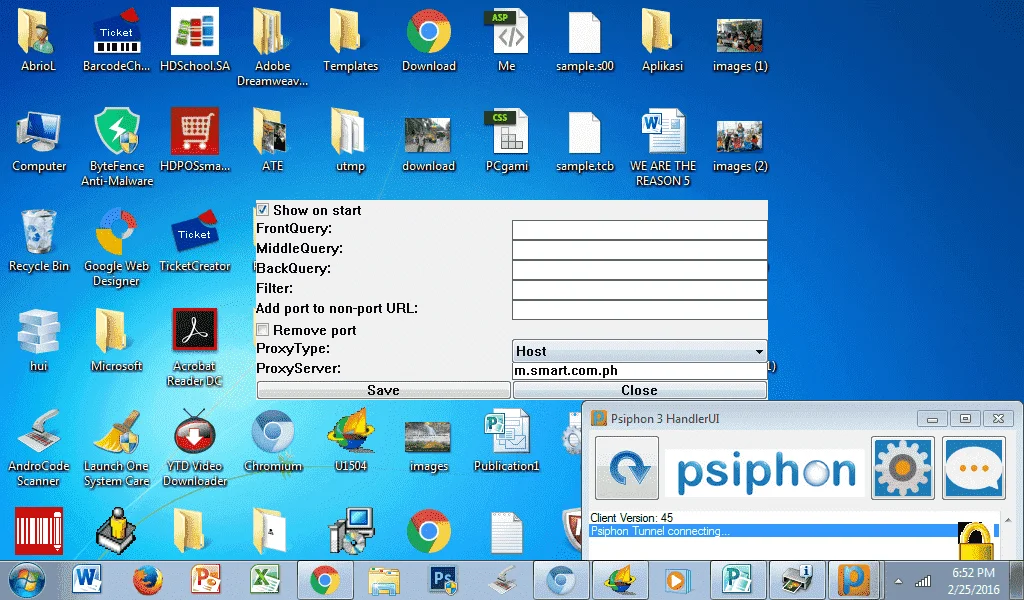
Task: Select the AndroCode Scanner desktop icon
Action: pos(39,448)
